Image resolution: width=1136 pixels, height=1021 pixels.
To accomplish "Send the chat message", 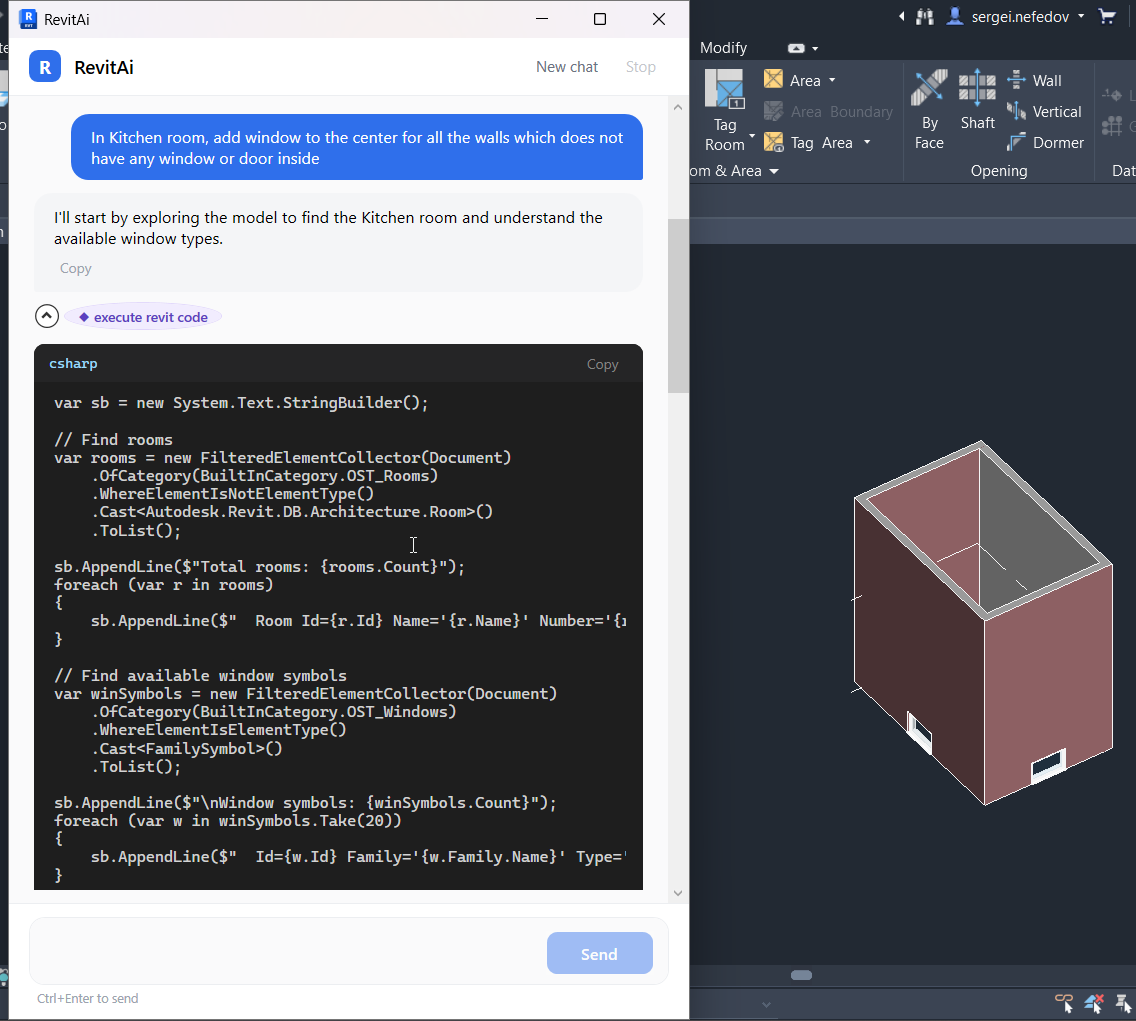I will (x=599, y=954).
